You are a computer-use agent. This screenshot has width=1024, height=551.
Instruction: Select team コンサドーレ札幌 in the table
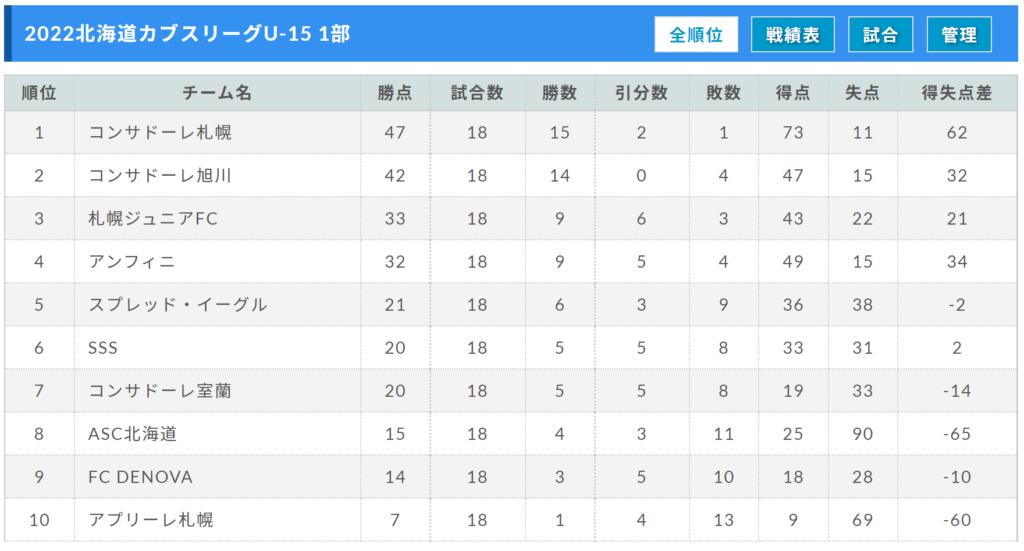(x=160, y=132)
